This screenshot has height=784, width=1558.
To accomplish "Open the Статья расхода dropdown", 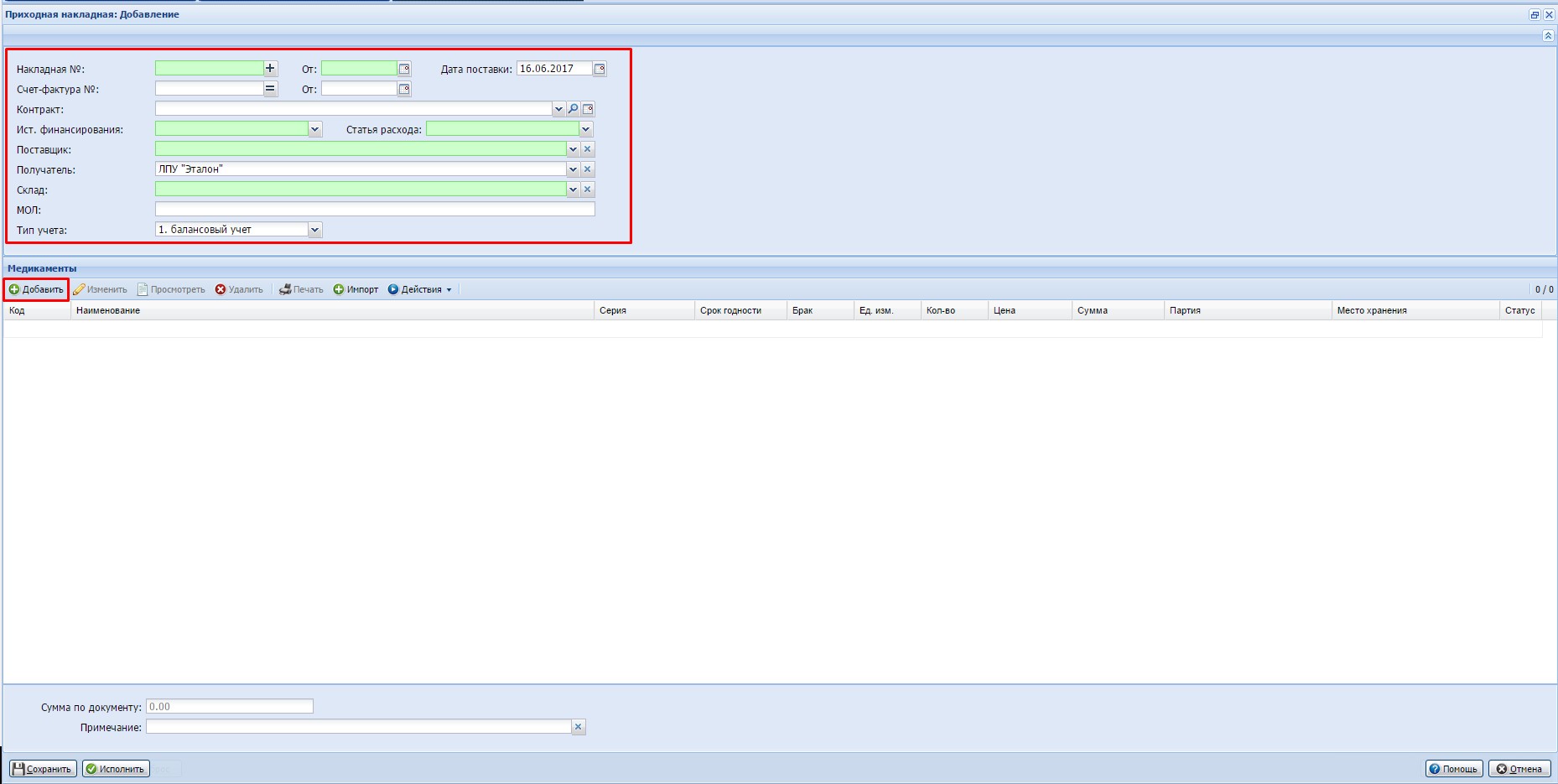I will click(x=586, y=129).
